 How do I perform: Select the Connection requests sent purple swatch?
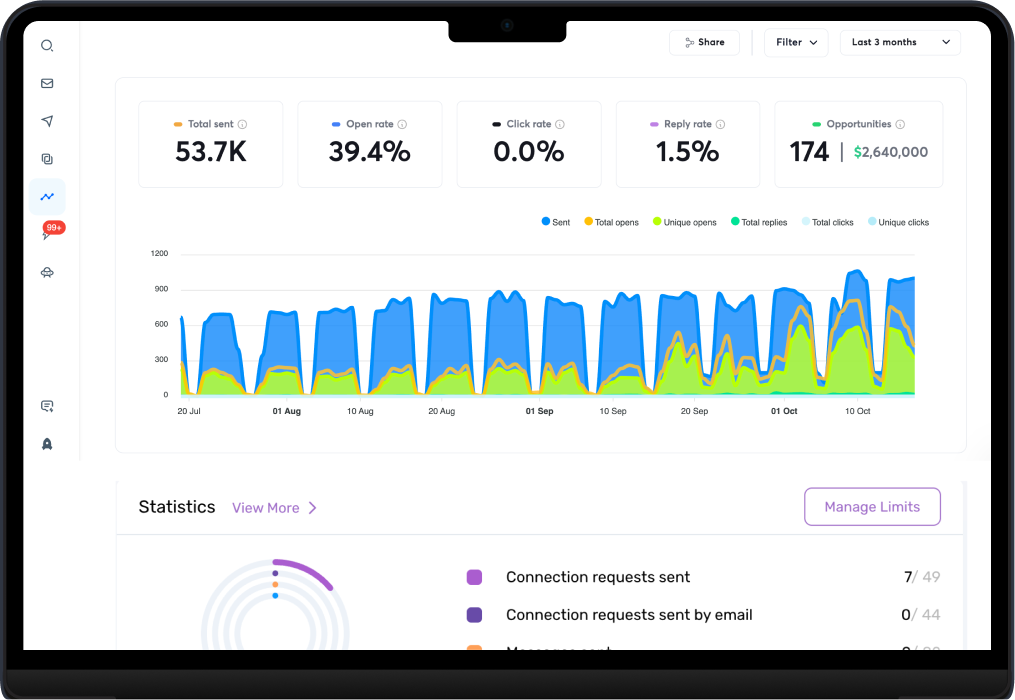(x=474, y=577)
